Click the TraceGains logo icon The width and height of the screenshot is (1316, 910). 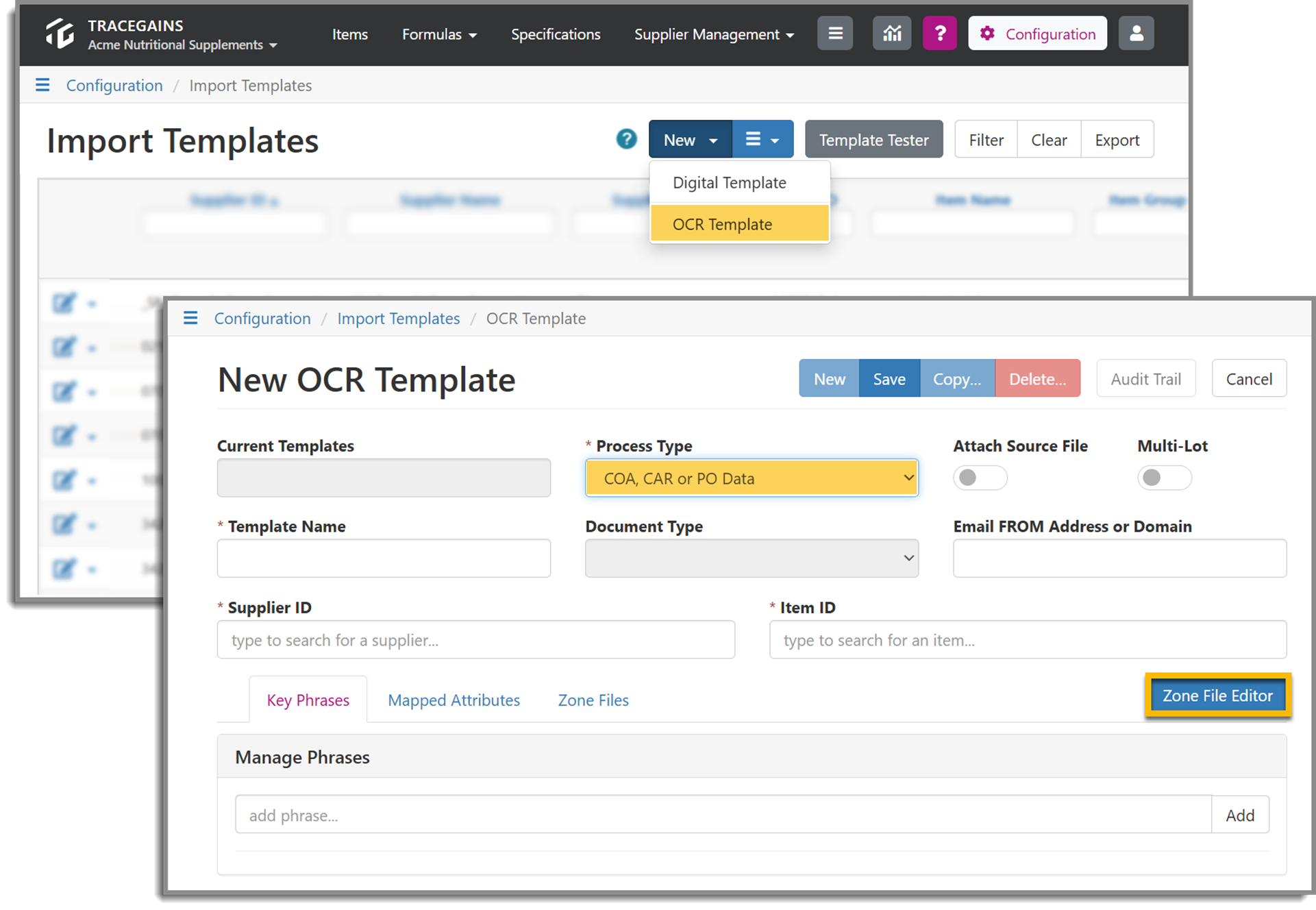(x=60, y=34)
